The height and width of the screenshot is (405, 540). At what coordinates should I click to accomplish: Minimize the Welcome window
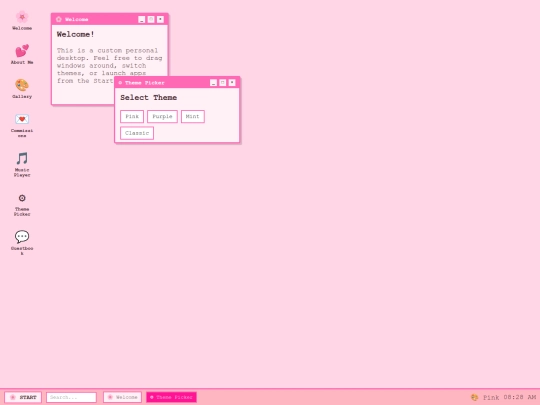[x=142, y=19]
